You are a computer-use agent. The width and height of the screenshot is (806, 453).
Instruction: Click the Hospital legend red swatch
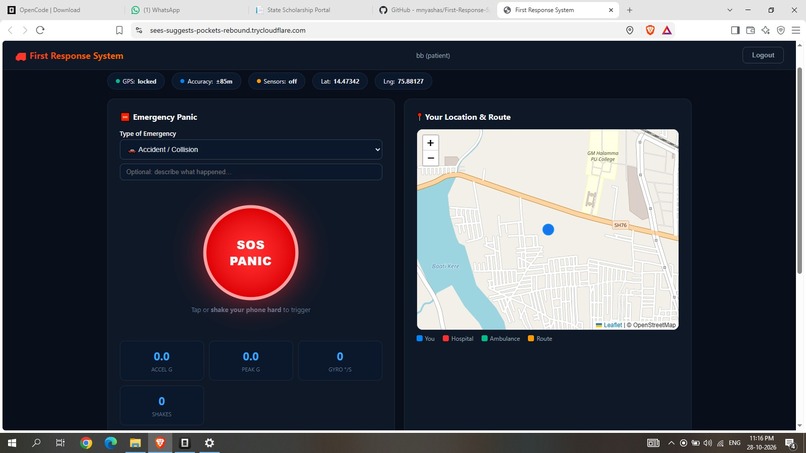click(446, 338)
